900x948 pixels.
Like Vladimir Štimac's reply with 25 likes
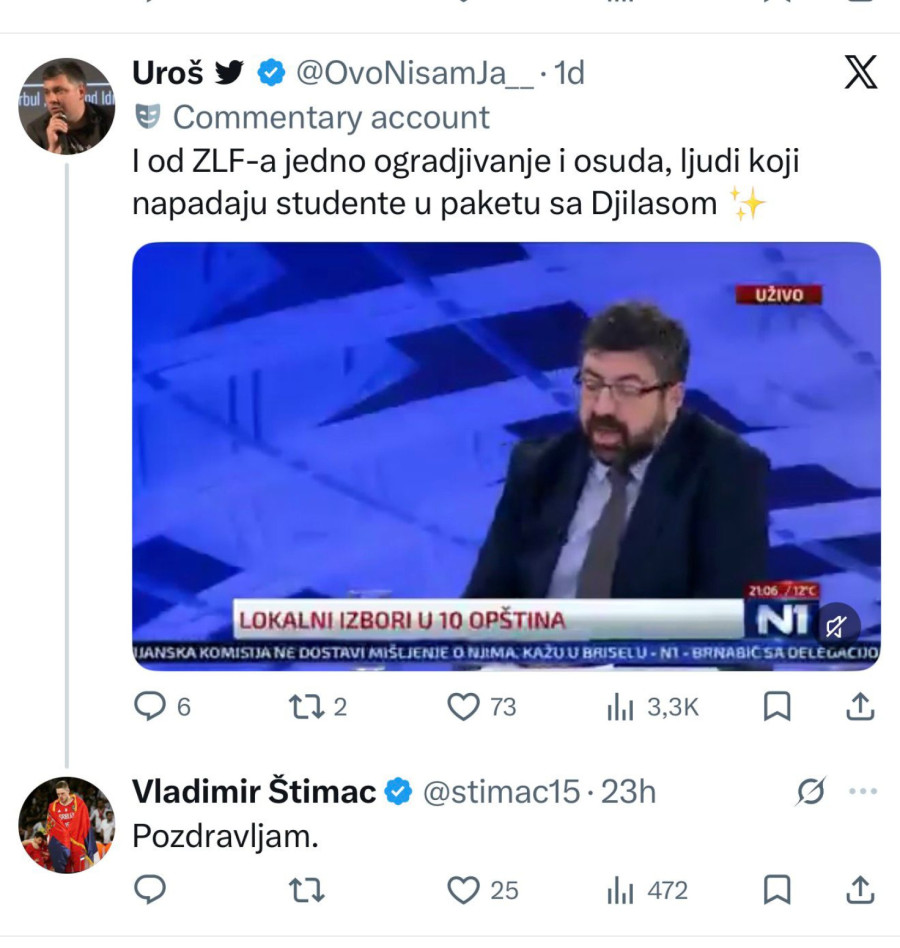(x=464, y=888)
